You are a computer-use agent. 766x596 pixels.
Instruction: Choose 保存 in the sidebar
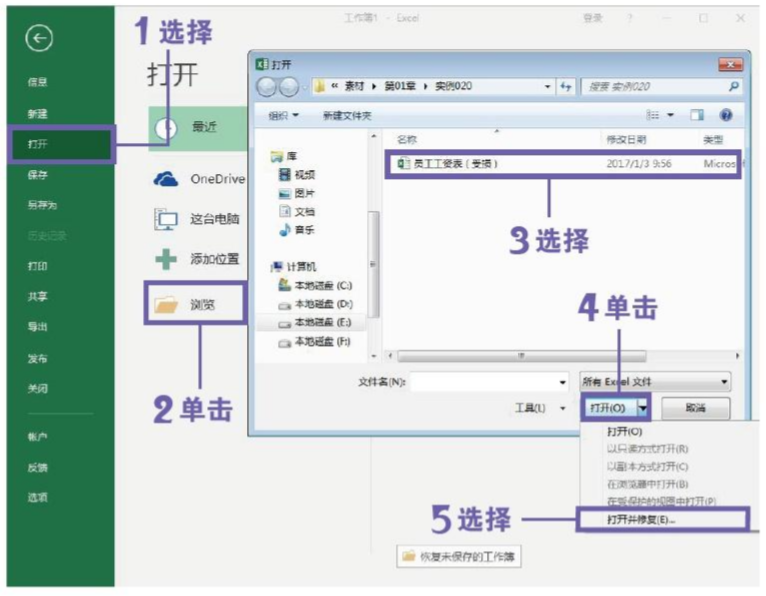coord(38,174)
